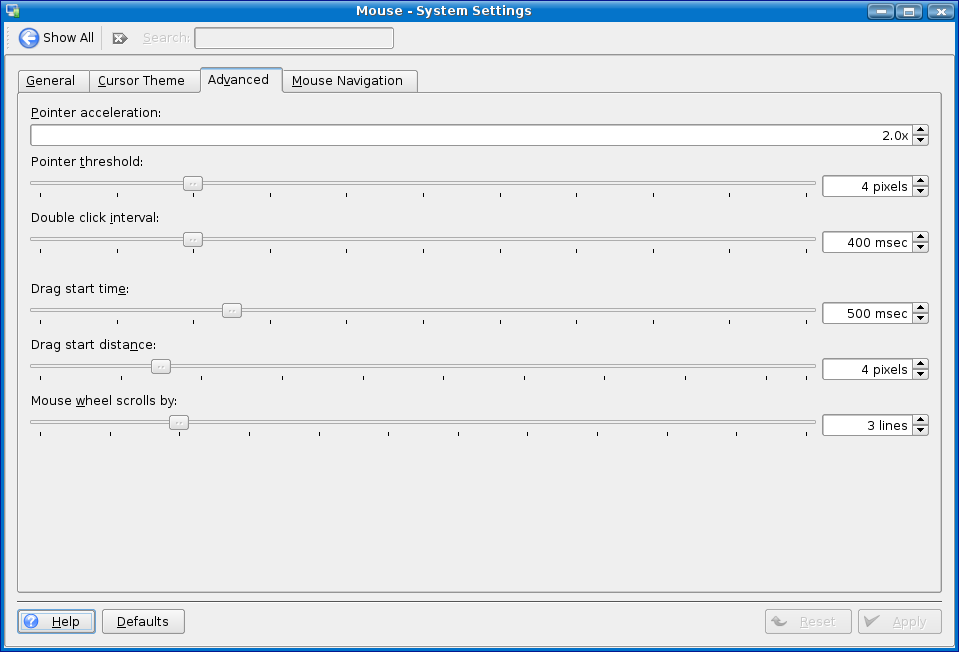This screenshot has width=959, height=652.
Task: Click the clear search icon
Action: pyautogui.click(x=120, y=38)
